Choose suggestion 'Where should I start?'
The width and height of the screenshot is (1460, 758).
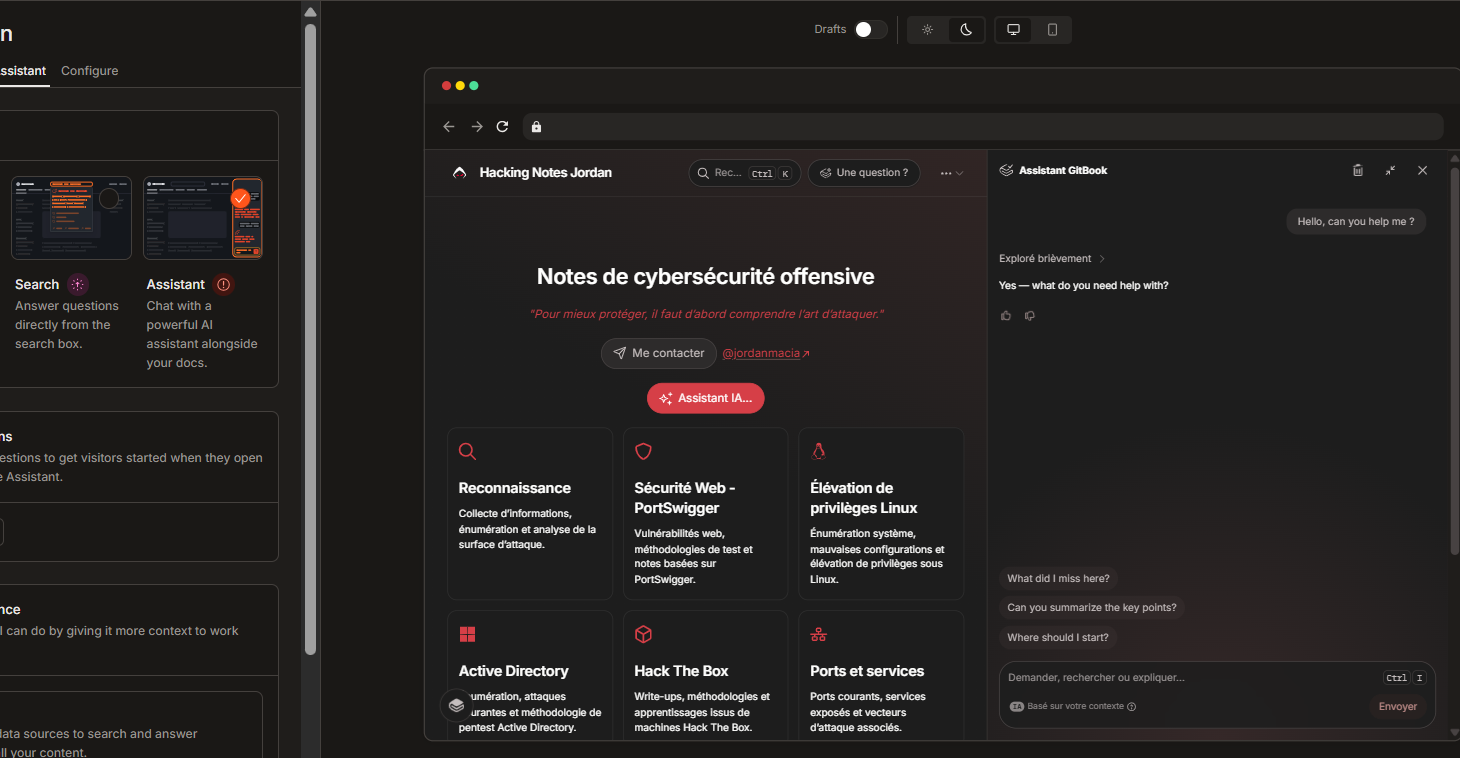1058,637
